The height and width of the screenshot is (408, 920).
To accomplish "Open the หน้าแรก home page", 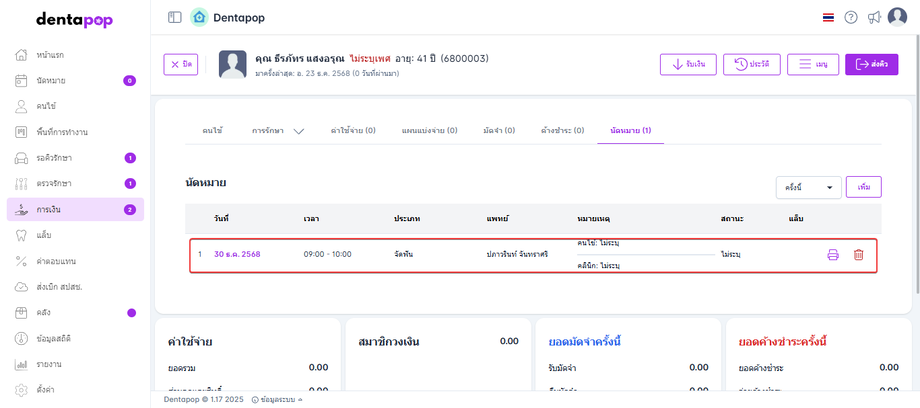I will pos(50,54).
